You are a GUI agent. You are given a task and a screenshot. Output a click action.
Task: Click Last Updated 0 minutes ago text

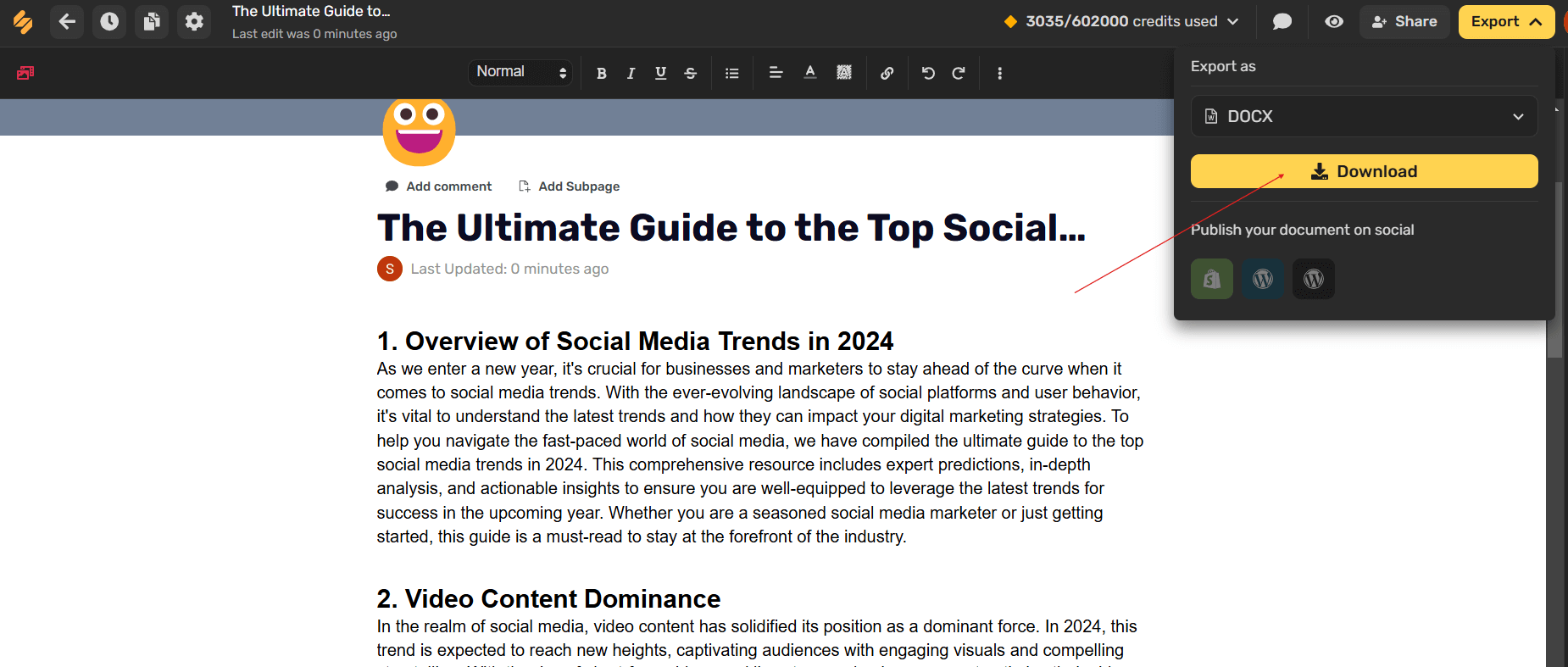coord(509,269)
